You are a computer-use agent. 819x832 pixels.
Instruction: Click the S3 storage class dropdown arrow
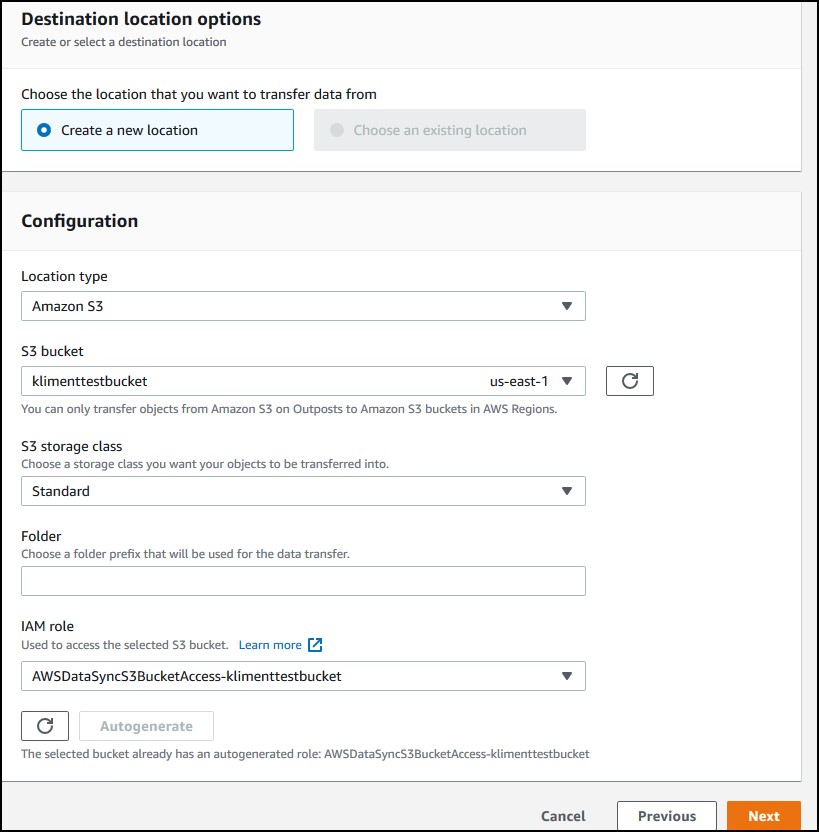[x=567, y=491]
